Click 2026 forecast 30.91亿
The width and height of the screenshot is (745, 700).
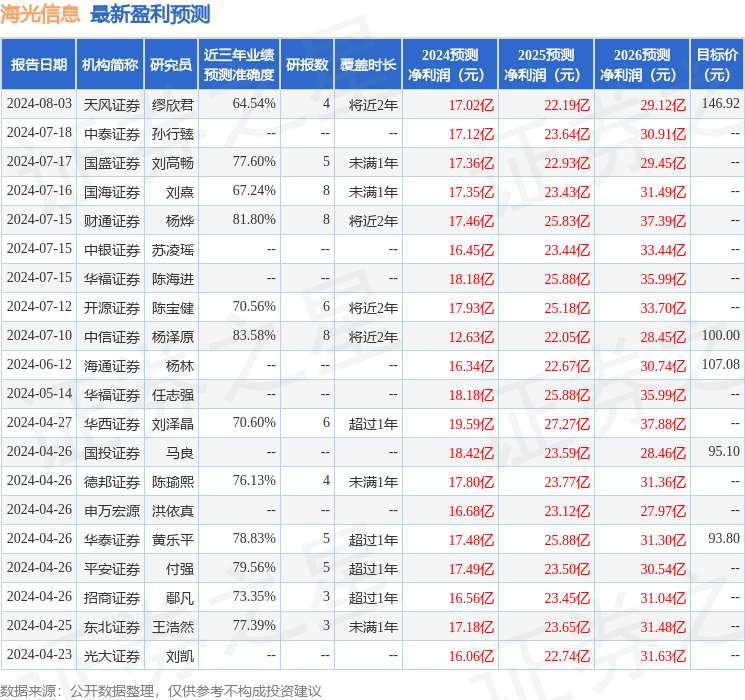[663, 134]
